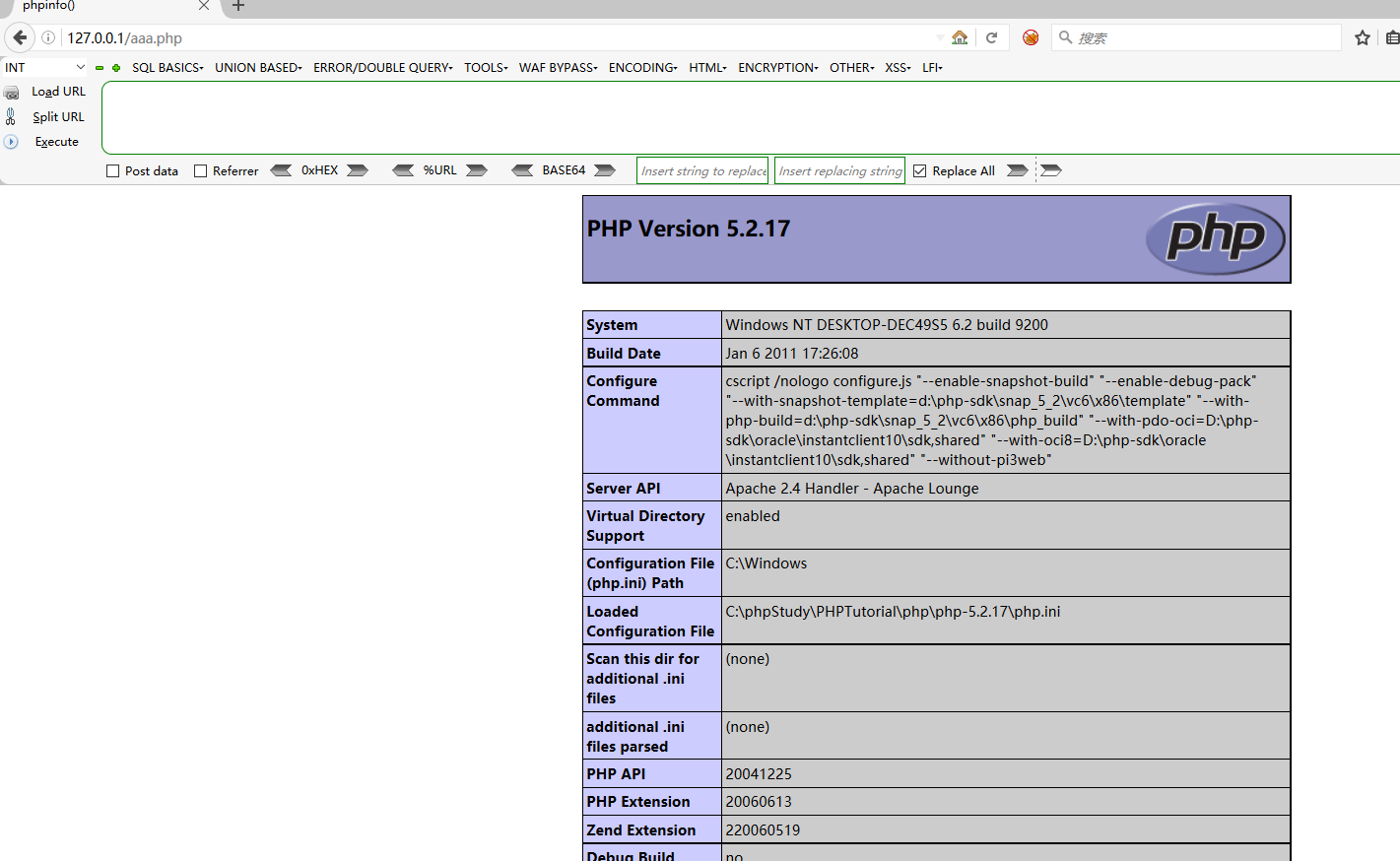
Task: Uncheck the Replace All checkbox
Action: click(x=920, y=171)
